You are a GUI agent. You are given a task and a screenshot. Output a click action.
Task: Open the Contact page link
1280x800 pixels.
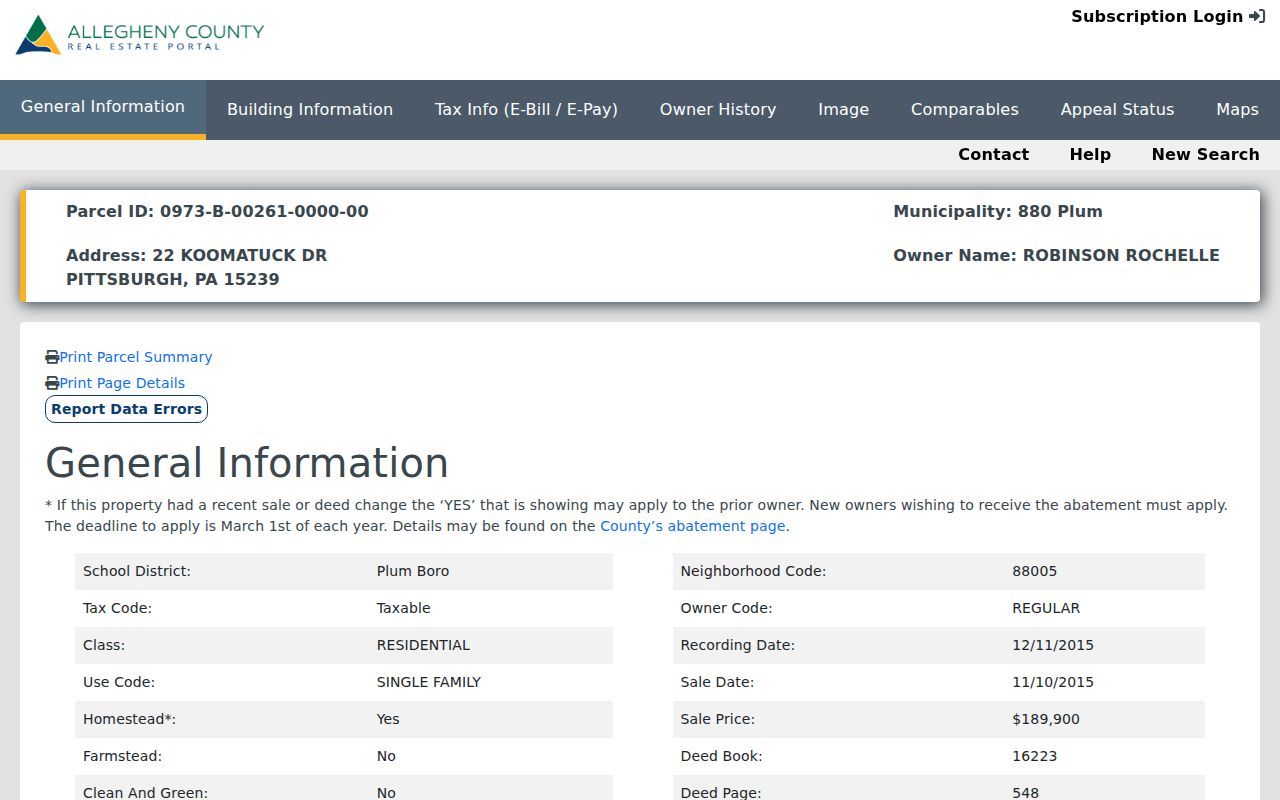(x=993, y=154)
